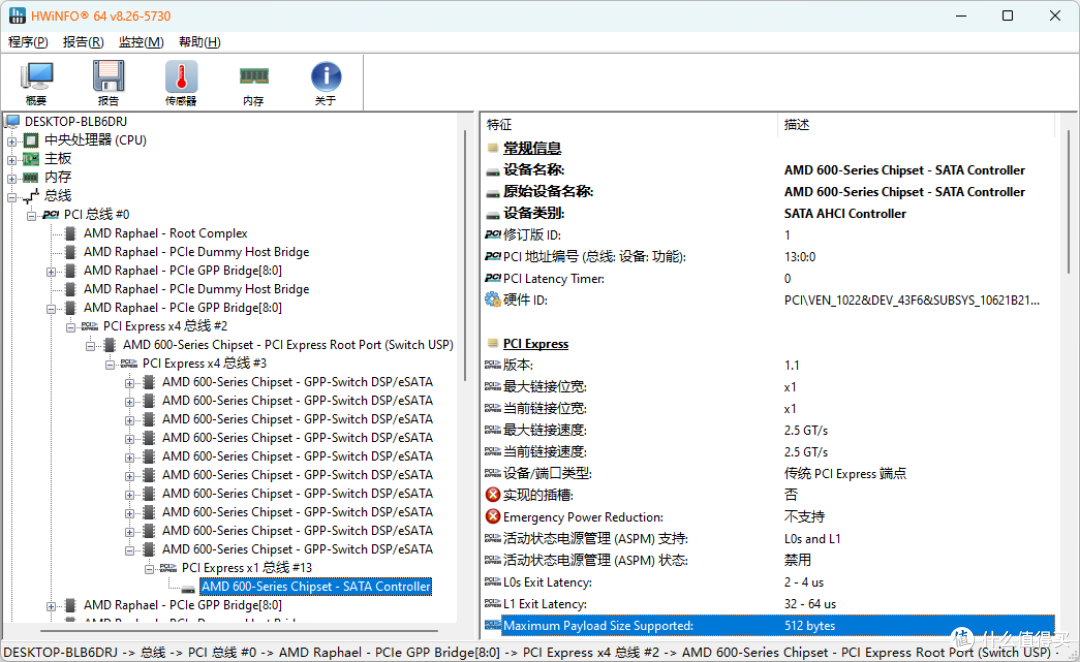The image size is (1080, 662).
Task: Expand the 内存 tree node
Action: [x=12, y=178]
